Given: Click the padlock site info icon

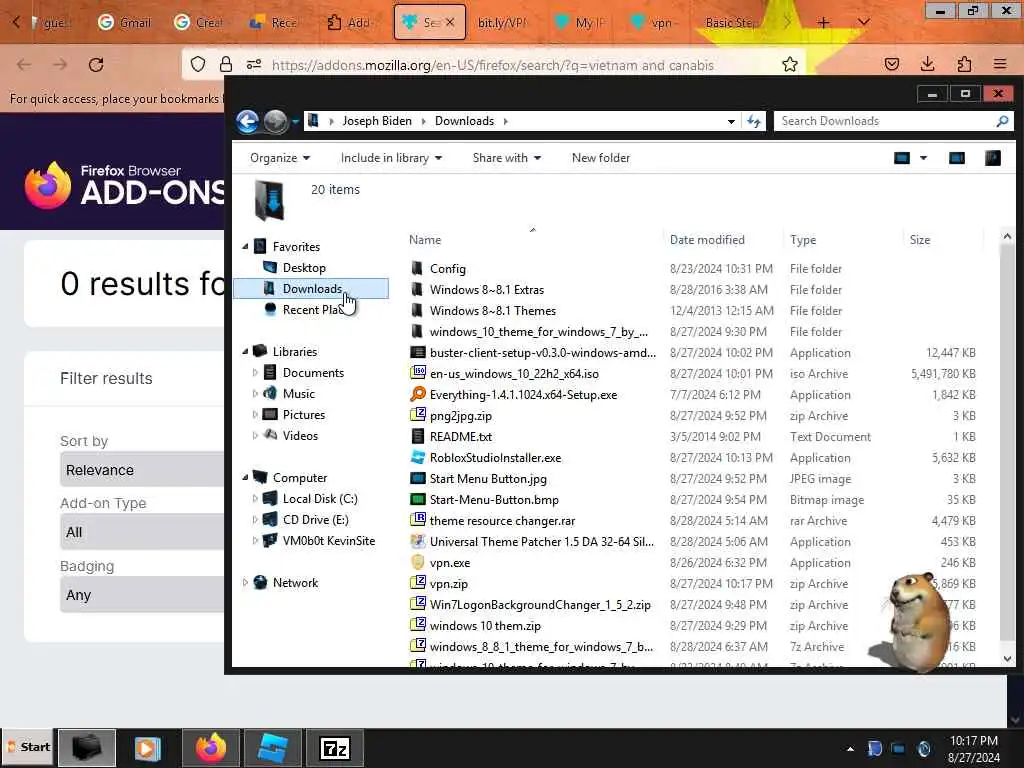Looking at the screenshot, I should 226,64.
